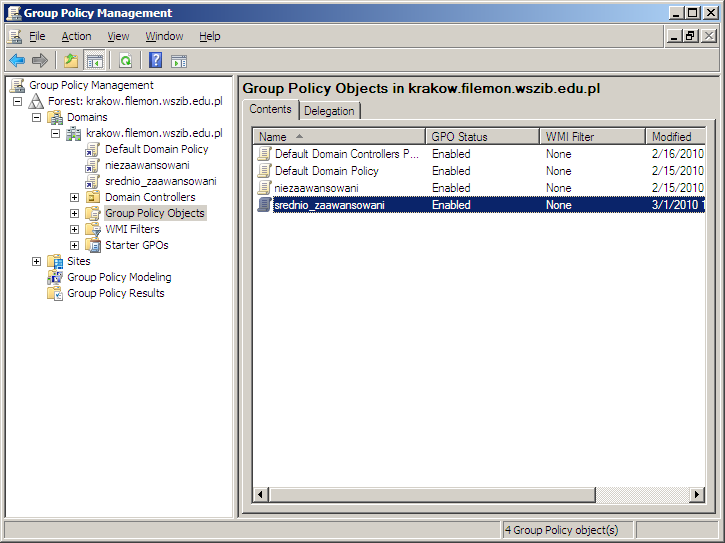Screen dimensions: 725x543
Task: Click the horizontal scrollbar right arrow
Action: tap(697, 494)
